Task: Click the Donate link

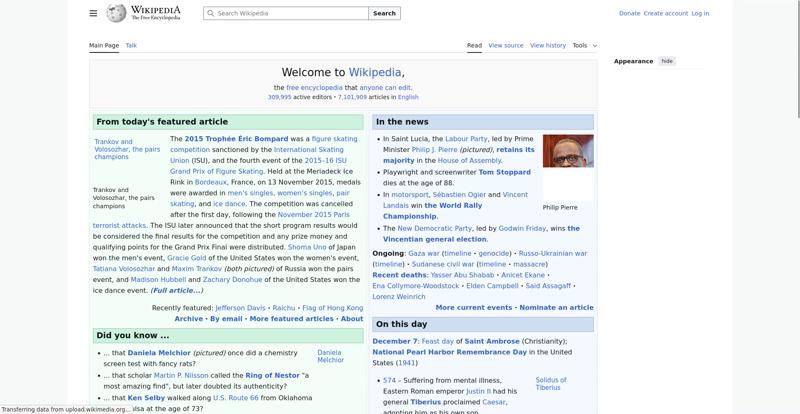Action: point(629,14)
